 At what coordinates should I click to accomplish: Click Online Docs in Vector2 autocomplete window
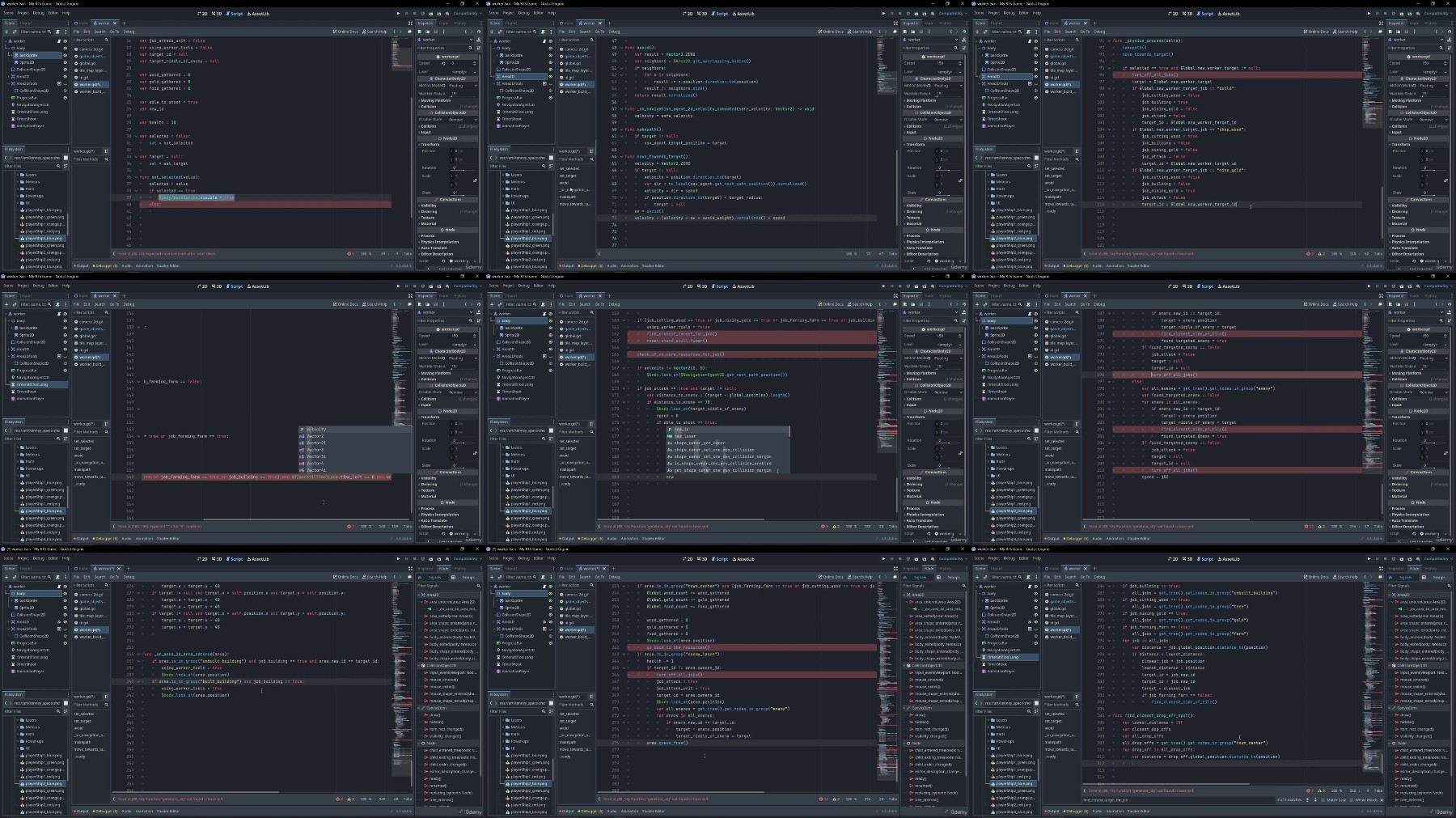pos(345,304)
